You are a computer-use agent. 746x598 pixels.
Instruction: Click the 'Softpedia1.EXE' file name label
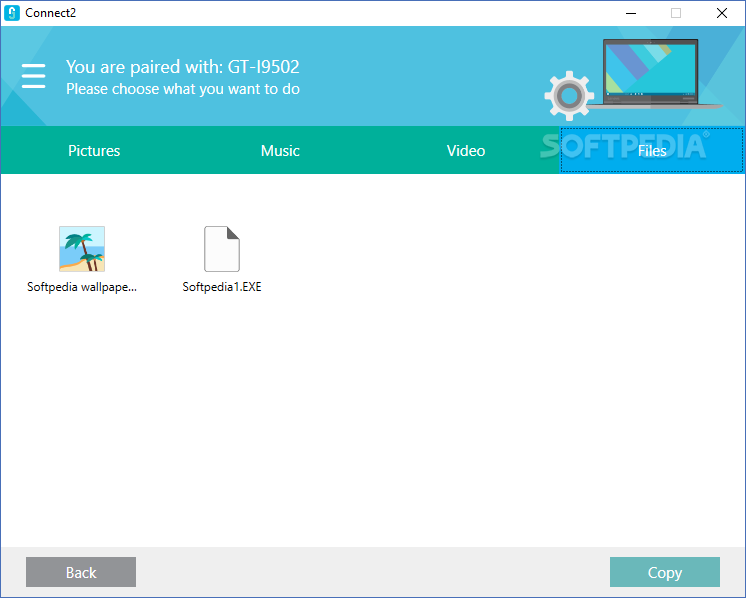pos(222,287)
